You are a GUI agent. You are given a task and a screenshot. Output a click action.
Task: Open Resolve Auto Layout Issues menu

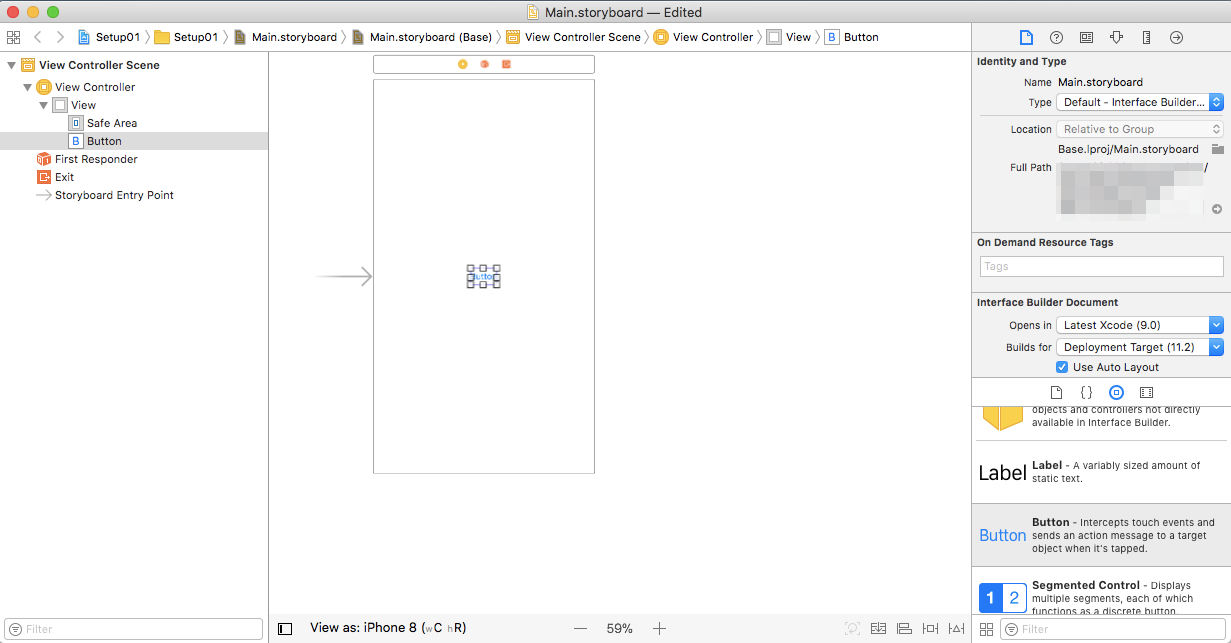[x=956, y=629]
